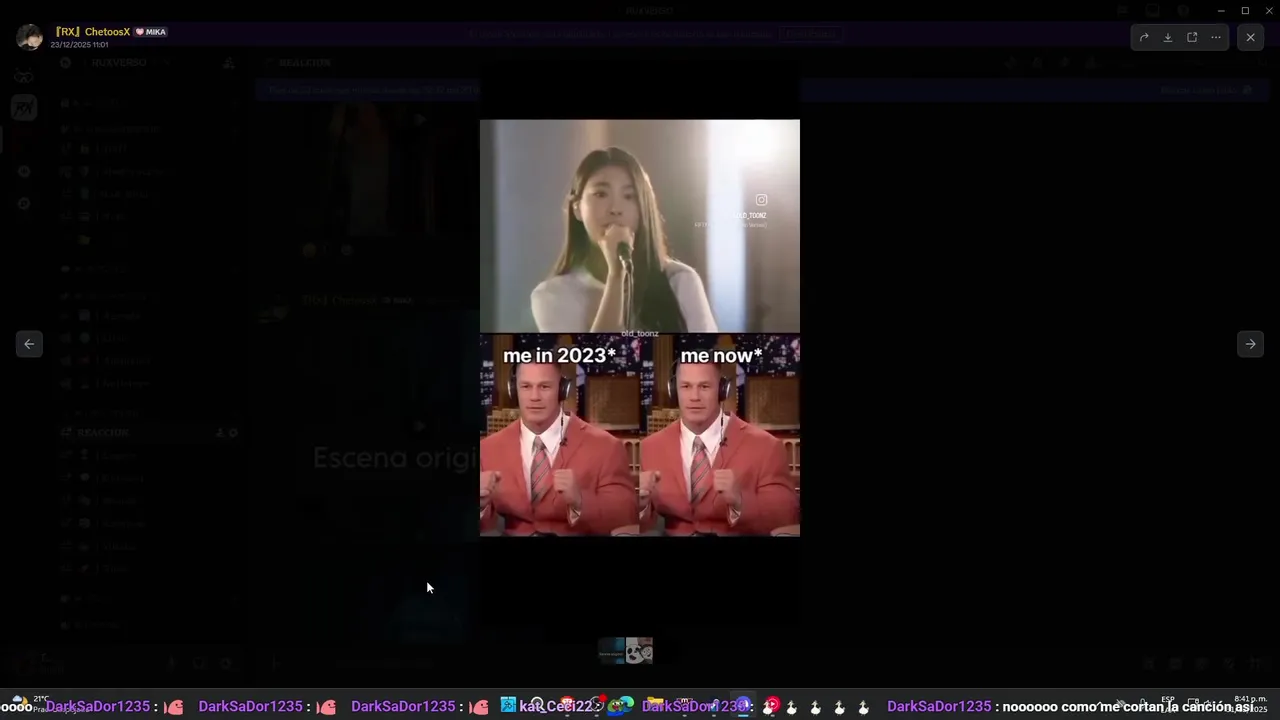
Task: Minimize the Discord window
Action: point(1221,11)
